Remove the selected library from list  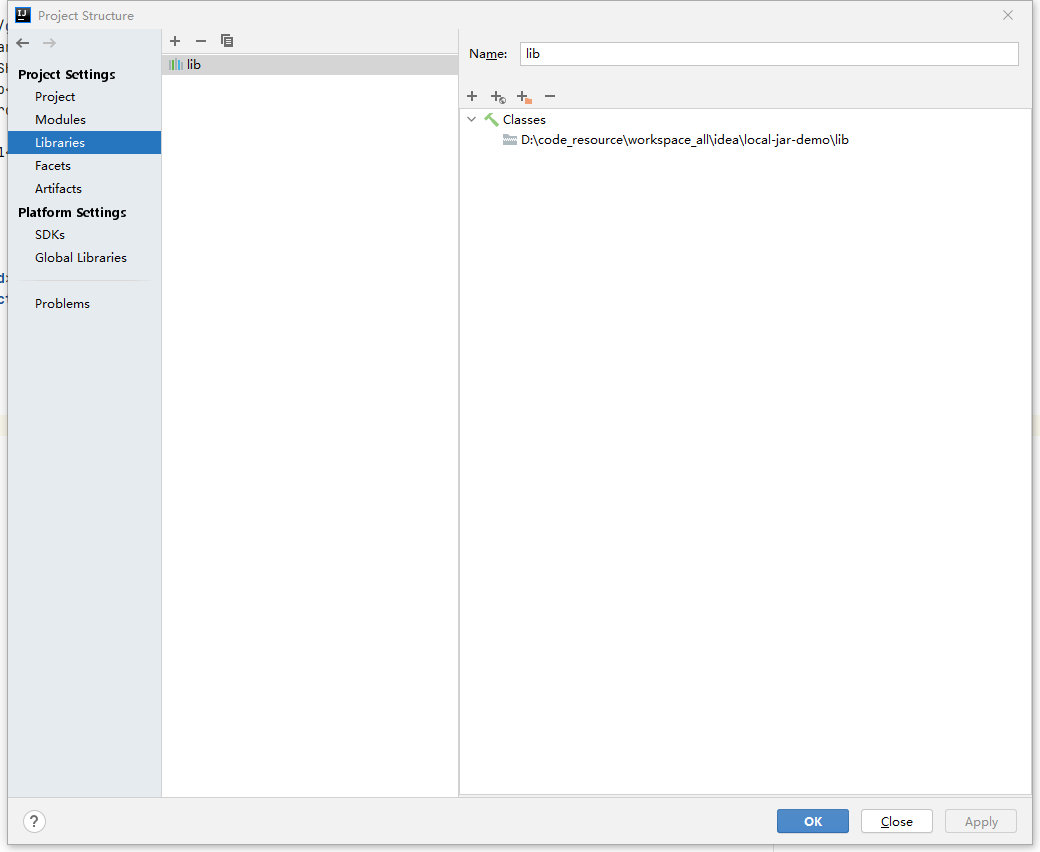201,41
